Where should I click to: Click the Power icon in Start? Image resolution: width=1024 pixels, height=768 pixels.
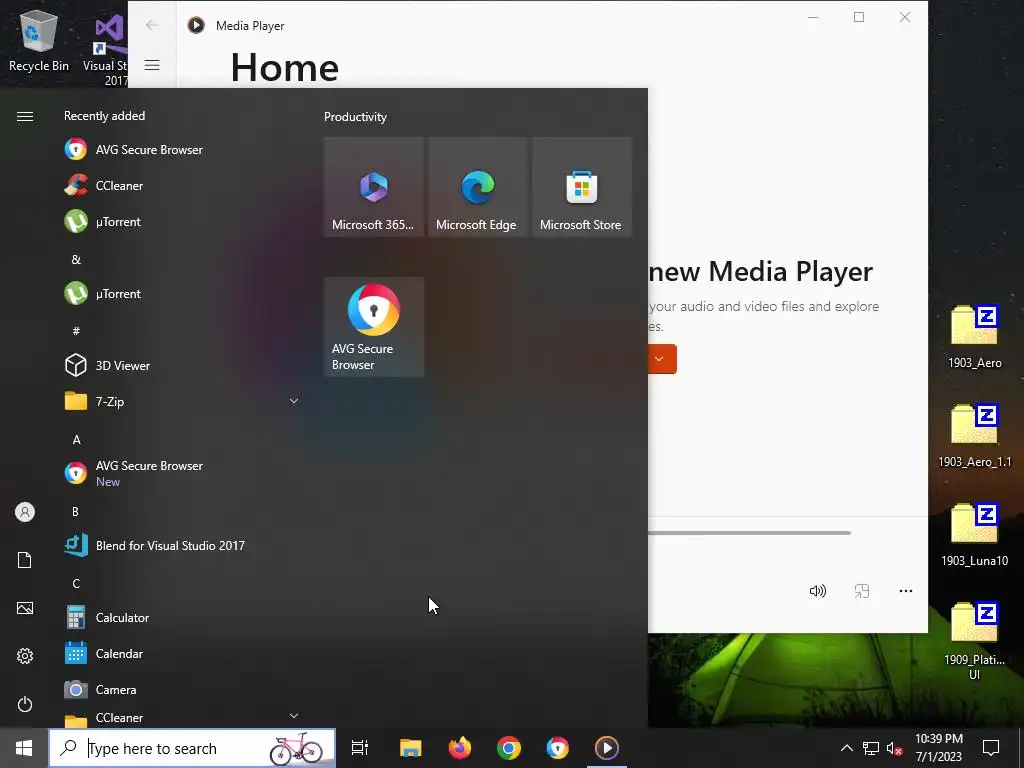pyautogui.click(x=25, y=704)
